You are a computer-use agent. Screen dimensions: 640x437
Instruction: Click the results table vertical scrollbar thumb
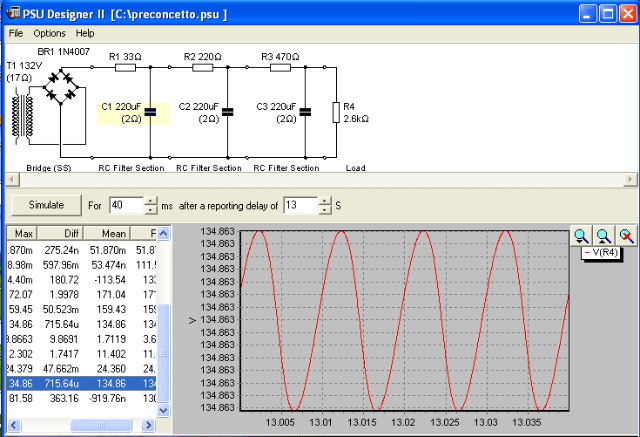coord(163,353)
